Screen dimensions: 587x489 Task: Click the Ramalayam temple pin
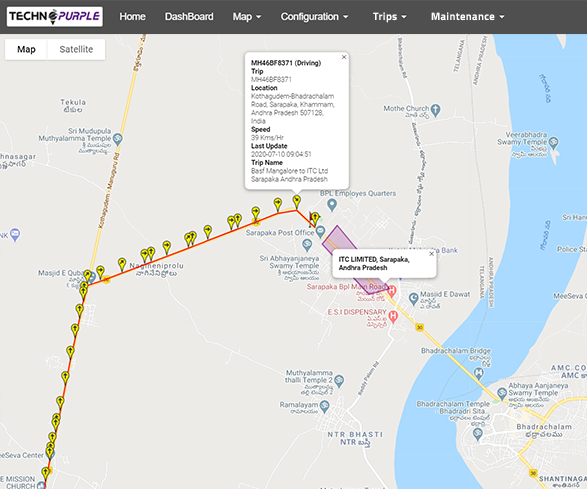click(325, 406)
